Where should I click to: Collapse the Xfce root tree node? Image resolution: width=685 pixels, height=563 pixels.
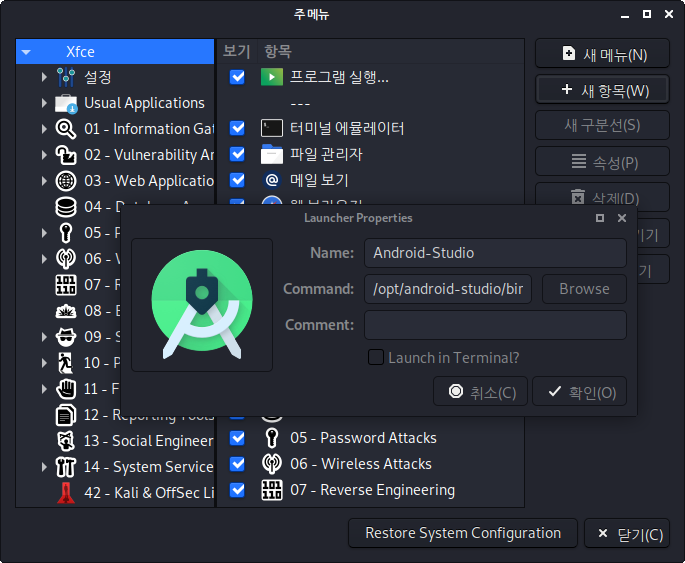26,52
